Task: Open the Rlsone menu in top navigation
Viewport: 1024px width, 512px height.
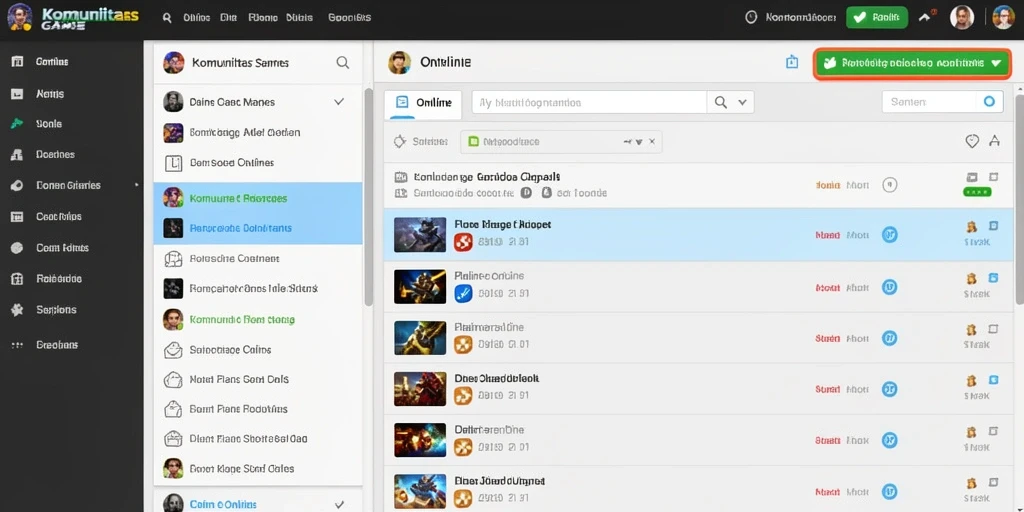Action: coord(263,18)
